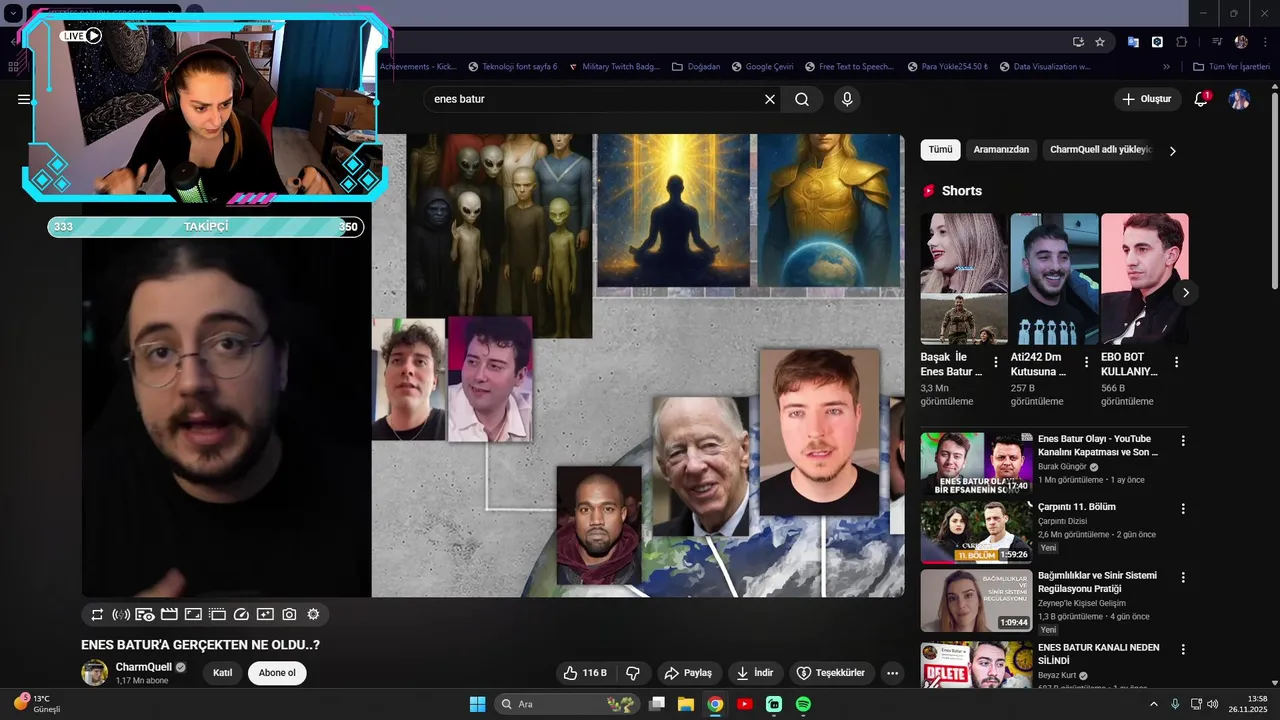Viewport: 1280px width, 720px height.
Task: Bookmark this page with the star icon
Action: (1100, 42)
